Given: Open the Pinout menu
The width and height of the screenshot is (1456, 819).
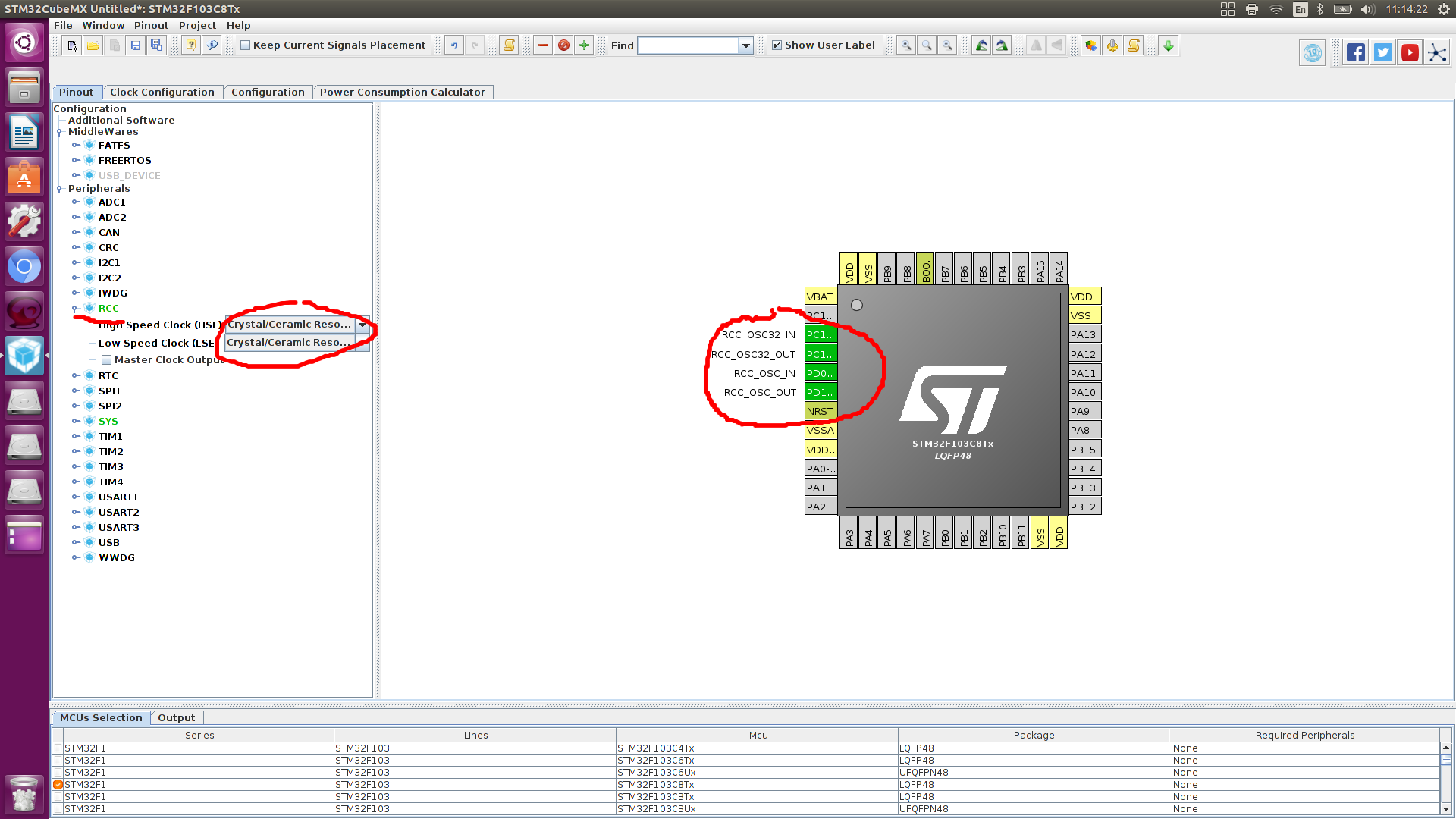Looking at the screenshot, I should pos(151,25).
